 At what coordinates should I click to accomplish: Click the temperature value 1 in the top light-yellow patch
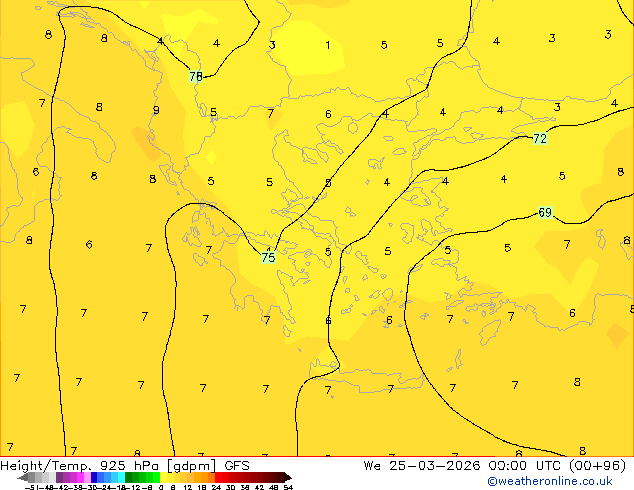pos(328,45)
